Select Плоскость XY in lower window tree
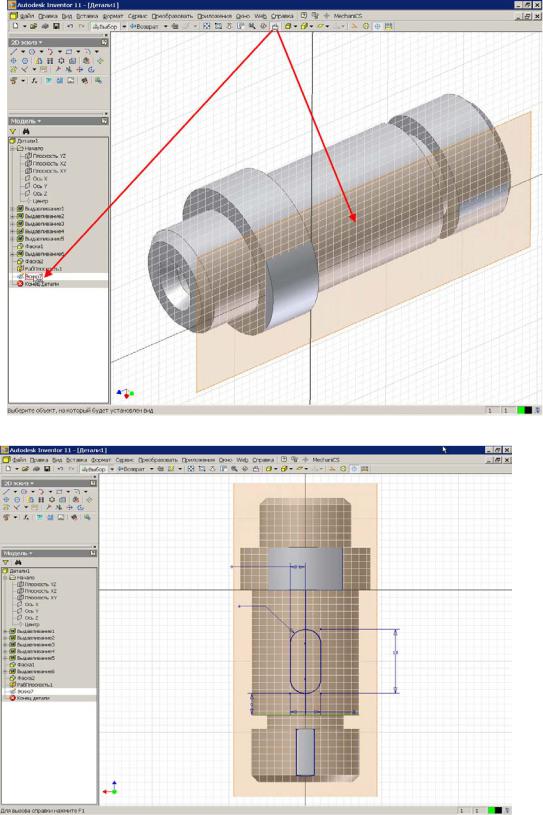This screenshot has height=815, width=543. 37,598
